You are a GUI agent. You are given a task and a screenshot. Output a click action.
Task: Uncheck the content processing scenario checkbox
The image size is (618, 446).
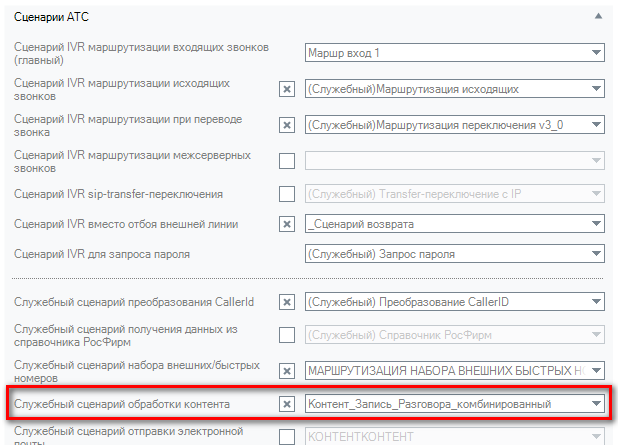287,404
